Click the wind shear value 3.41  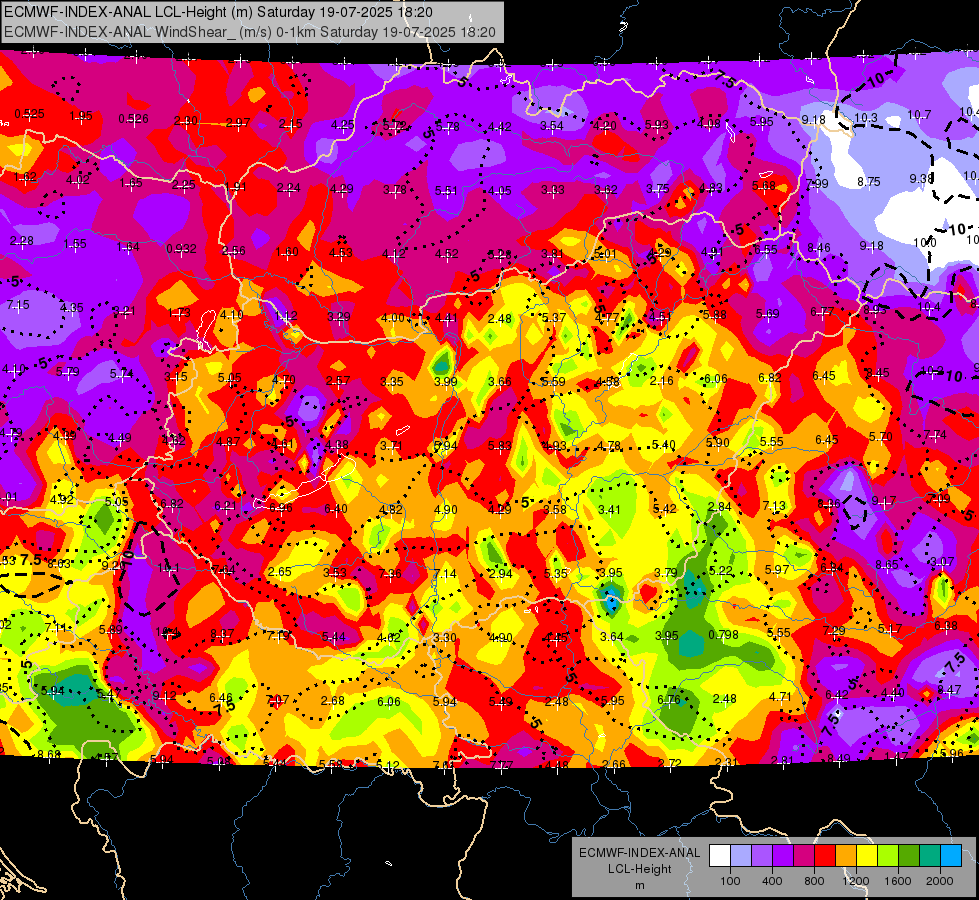click(x=609, y=510)
